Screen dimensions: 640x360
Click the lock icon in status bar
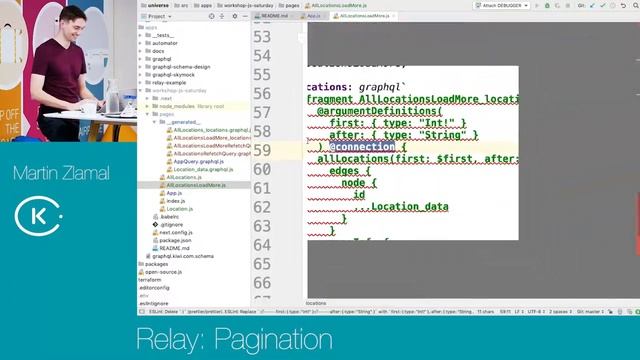tap(611, 311)
